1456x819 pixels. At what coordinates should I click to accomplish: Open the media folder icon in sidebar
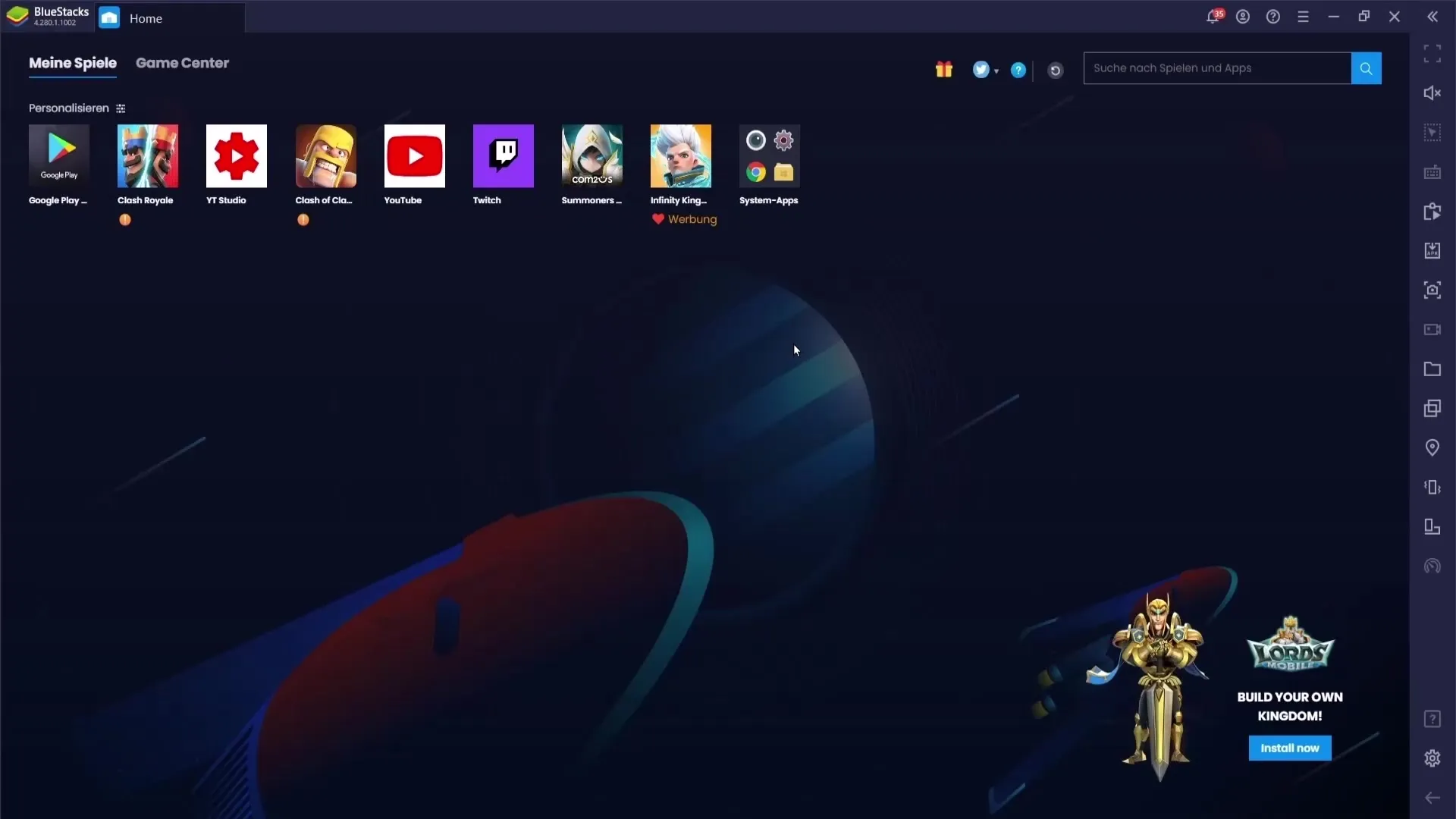(1432, 369)
